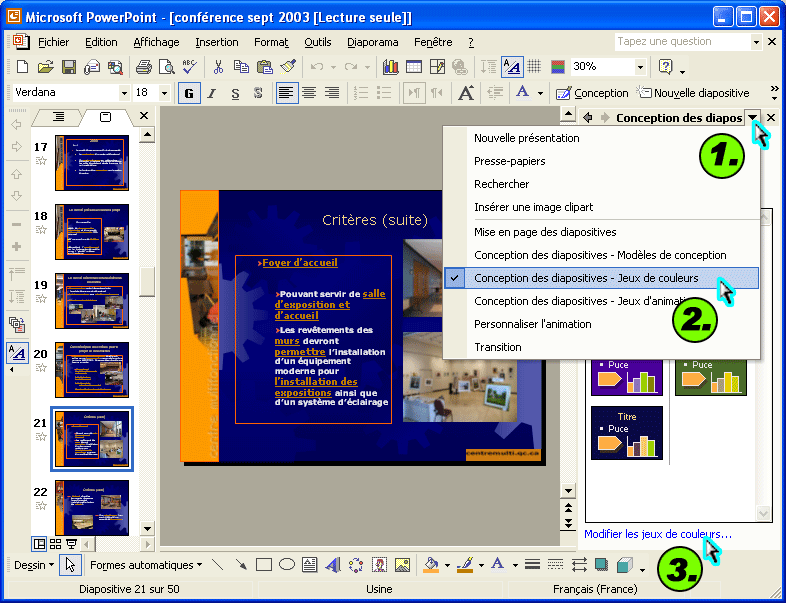
Task: Align text right
Action: coord(332,93)
